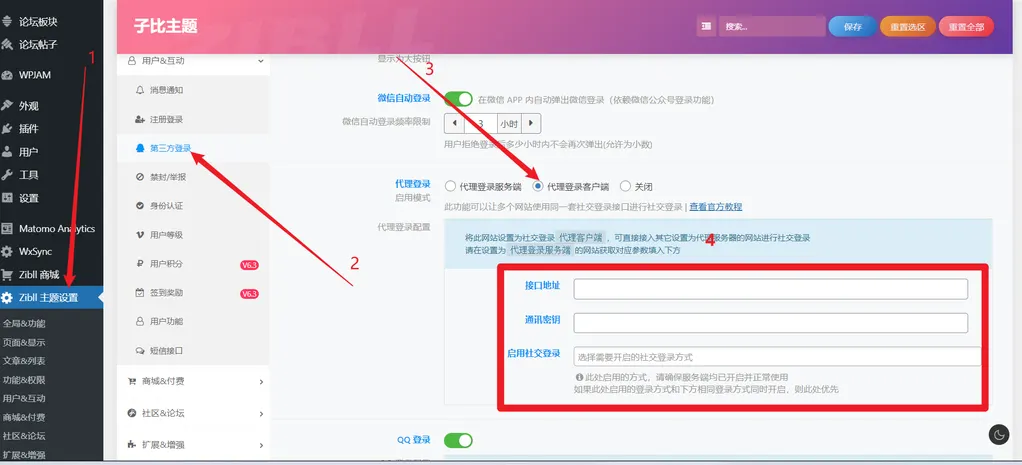Click the 论坛板块 menu icon
Viewport: 1022px width, 465px height.
[7, 22]
